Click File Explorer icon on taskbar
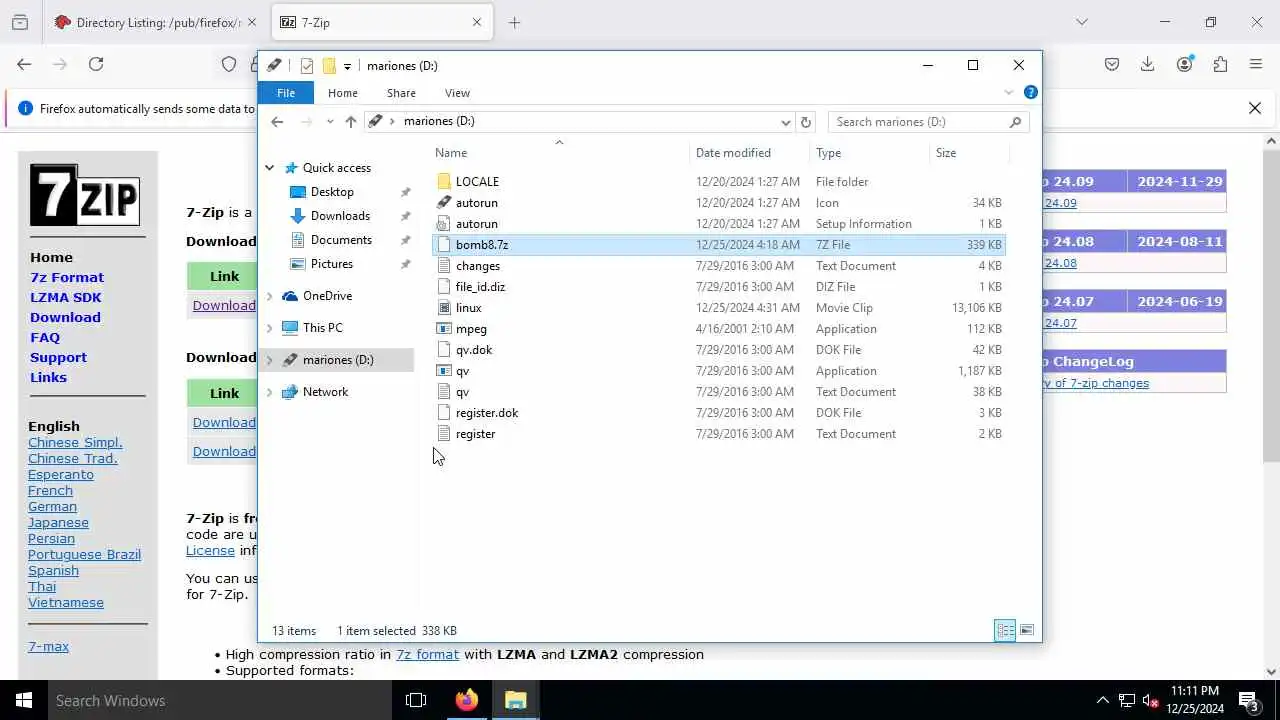The height and width of the screenshot is (720, 1280). click(516, 700)
